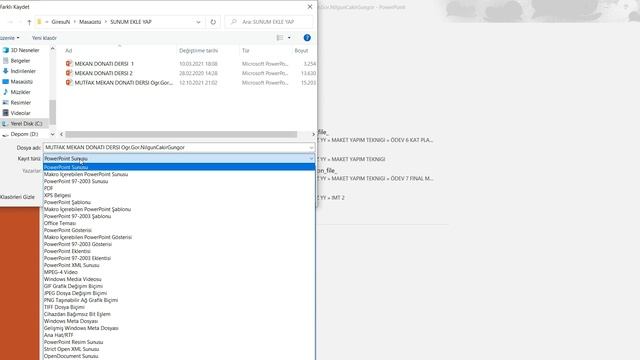The width and height of the screenshot is (640, 360).
Task: Open view options dropdown arrow
Action: [x=289, y=38]
